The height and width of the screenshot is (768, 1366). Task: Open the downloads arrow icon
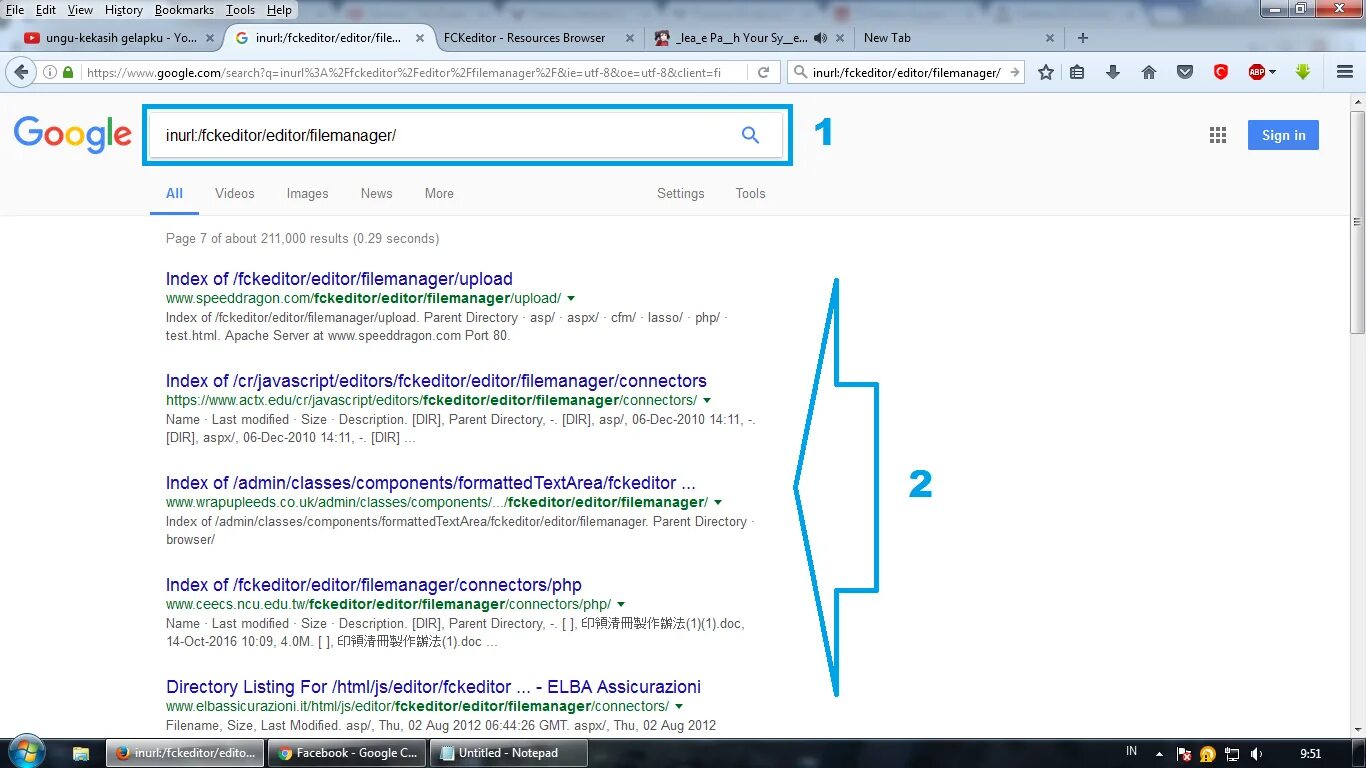tap(1113, 72)
